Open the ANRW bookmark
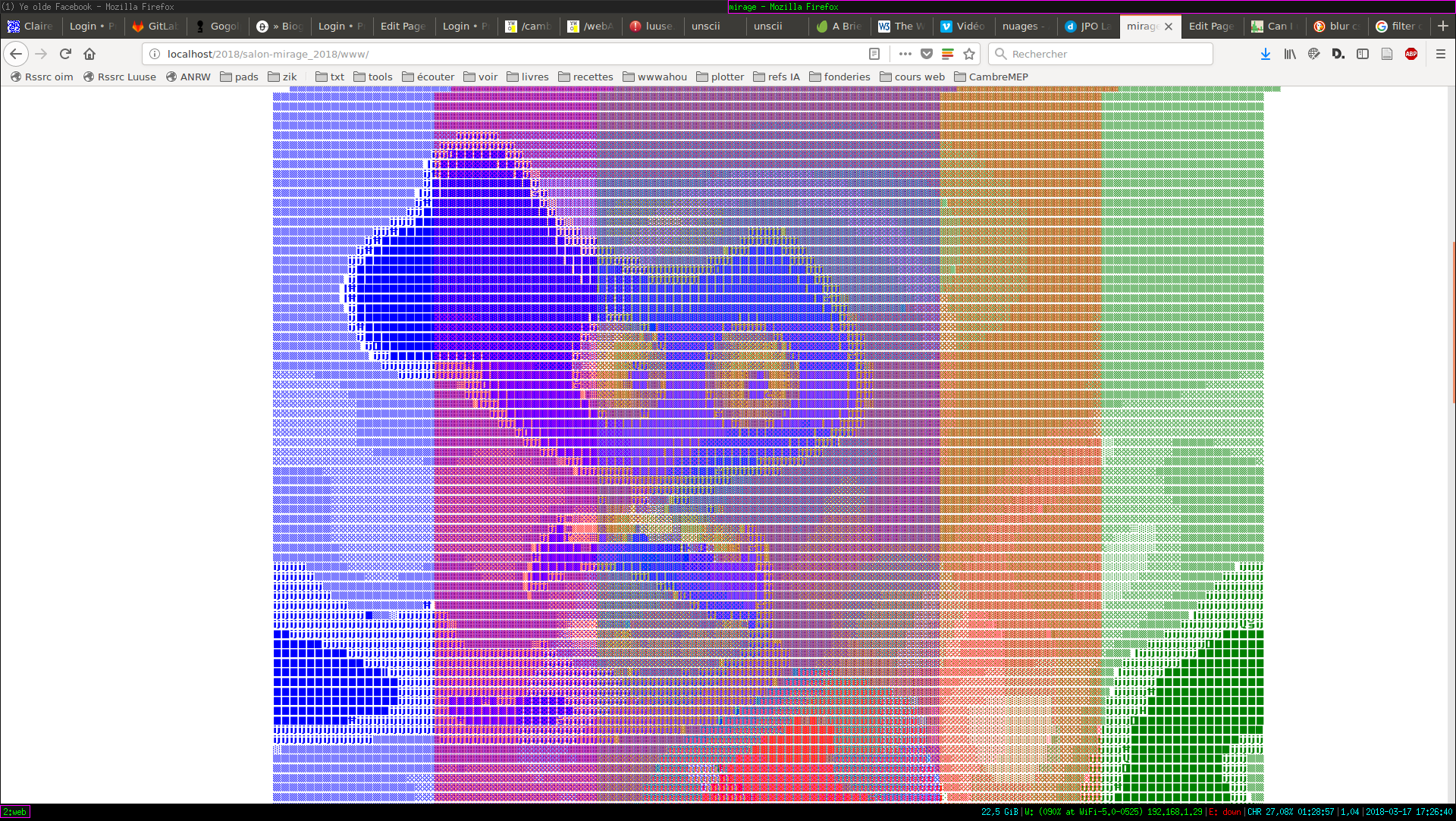Viewport: 1456px width, 821px height. pyautogui.click(x=188, y=77)
